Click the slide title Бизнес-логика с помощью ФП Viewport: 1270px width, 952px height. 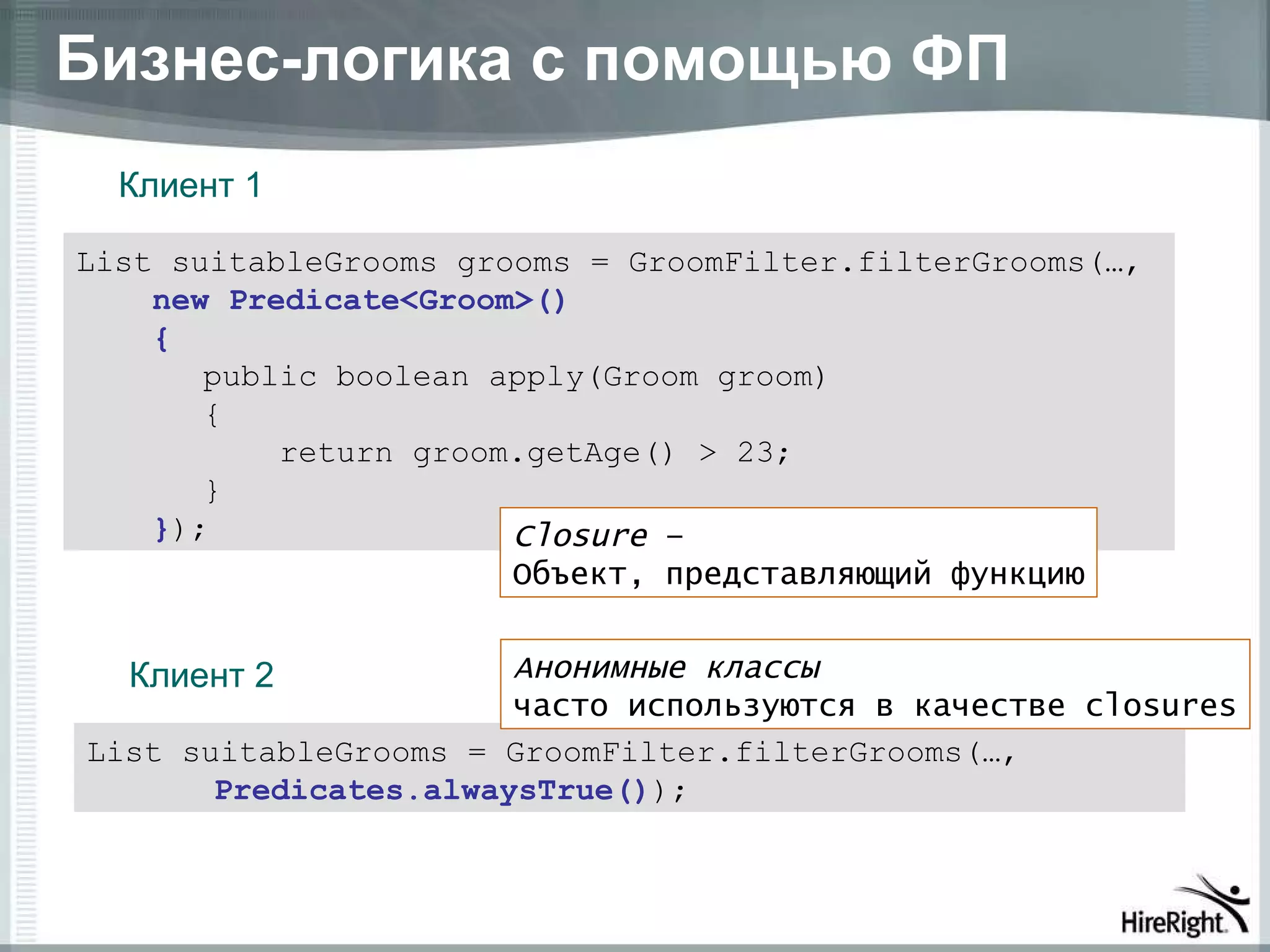point(532,59)
